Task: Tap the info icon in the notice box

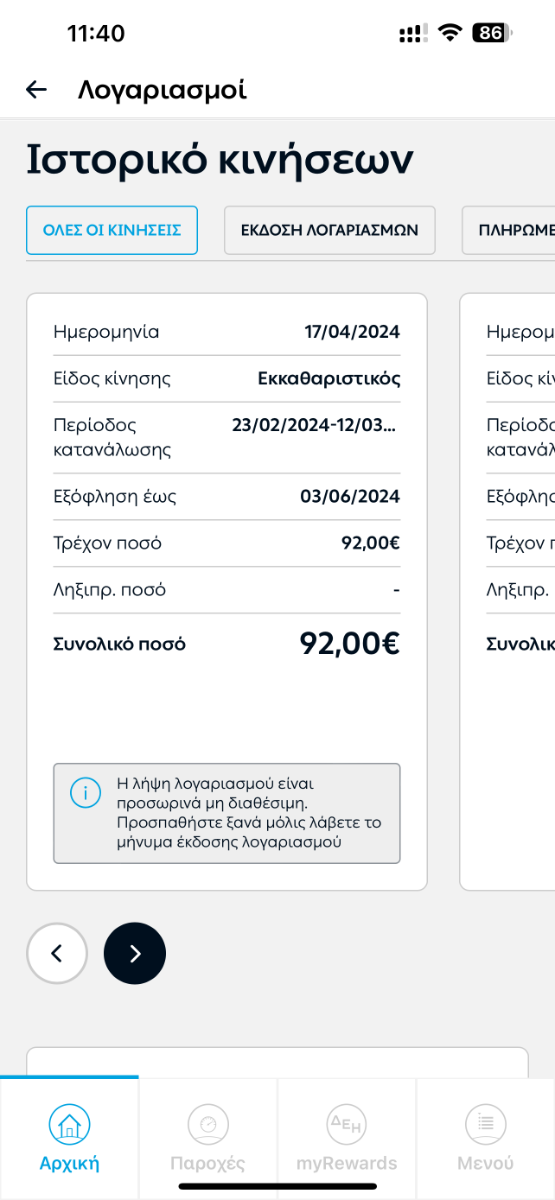Action: coord(85,793)
